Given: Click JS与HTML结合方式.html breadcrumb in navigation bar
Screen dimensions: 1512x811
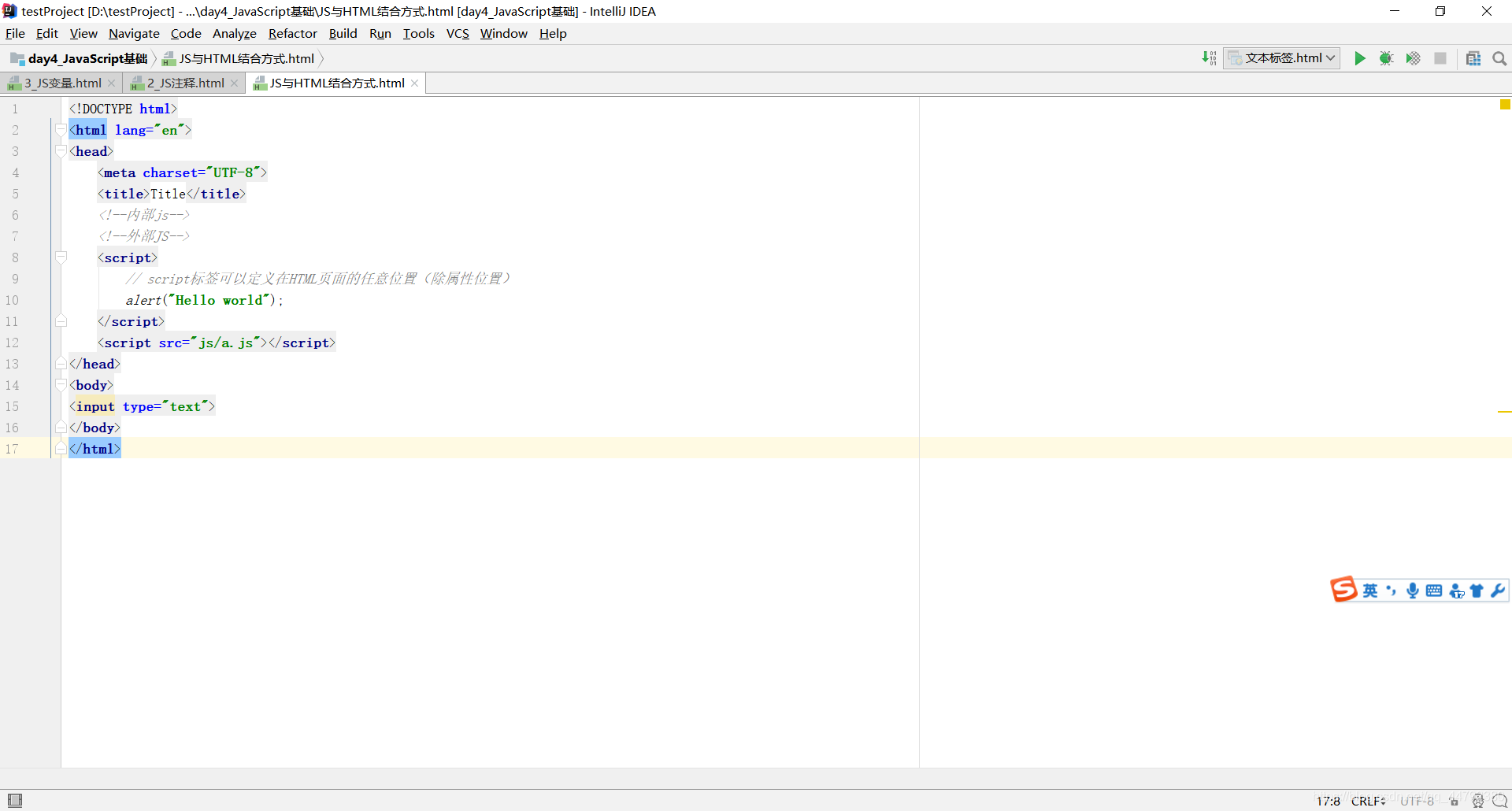Looking at the screenshot, I should (239, 58).
